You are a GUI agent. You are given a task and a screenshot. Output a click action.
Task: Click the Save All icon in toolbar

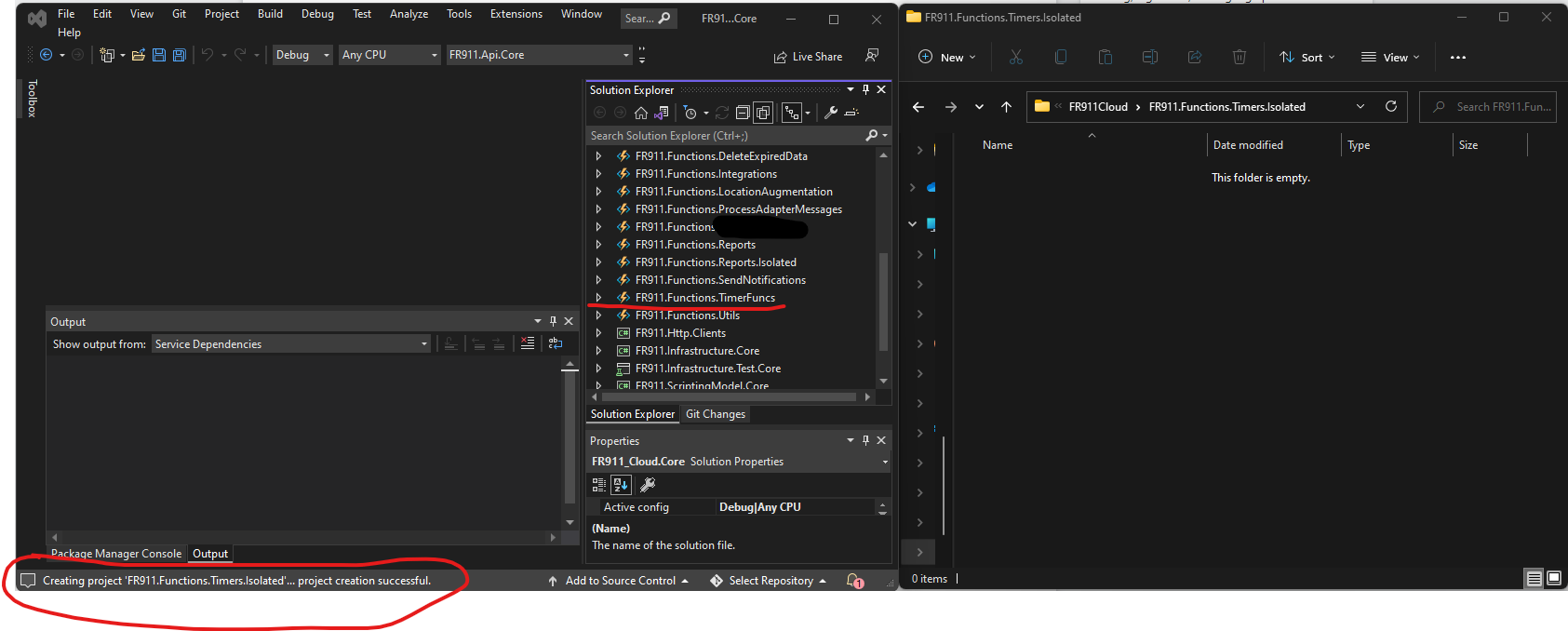click(180, 55)
